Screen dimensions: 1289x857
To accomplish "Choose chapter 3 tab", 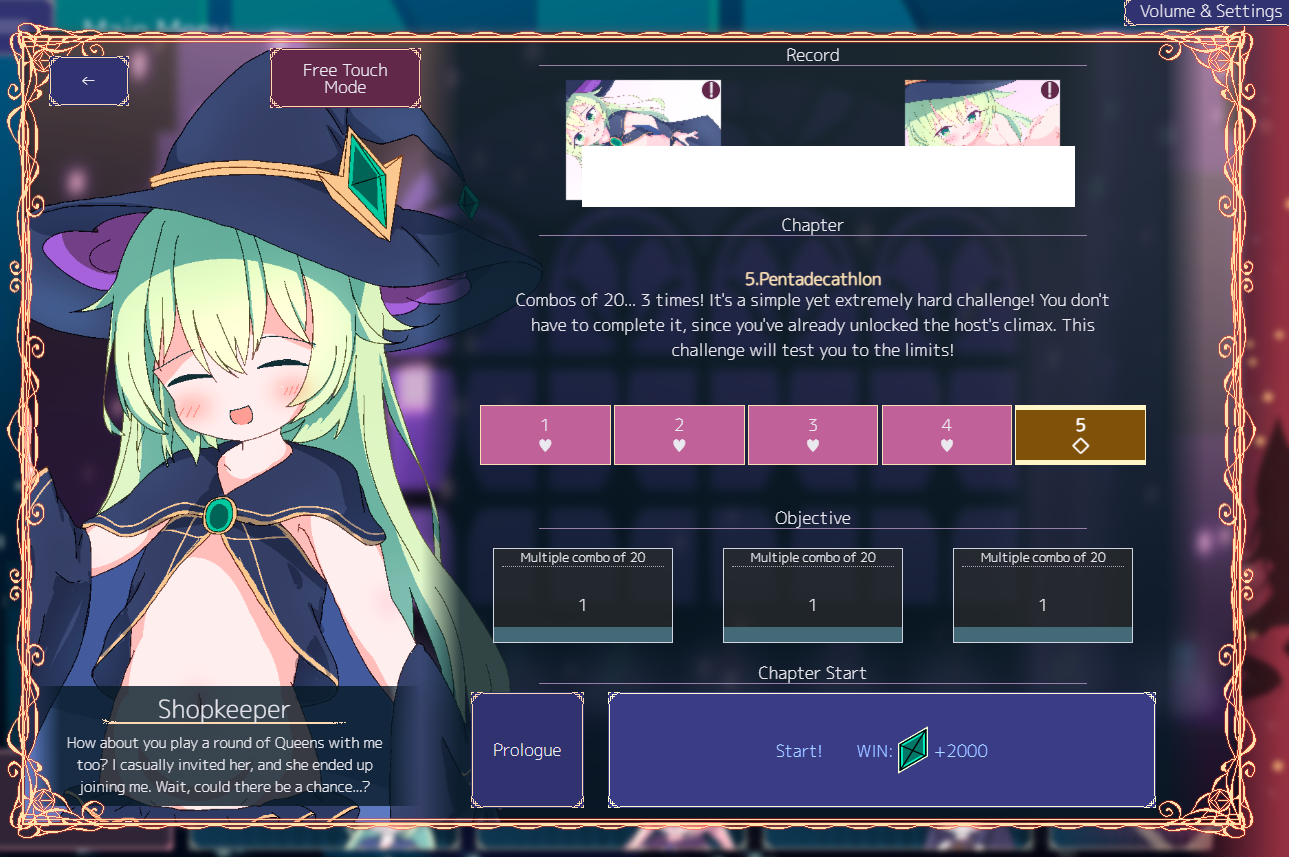I will (813, 435).
